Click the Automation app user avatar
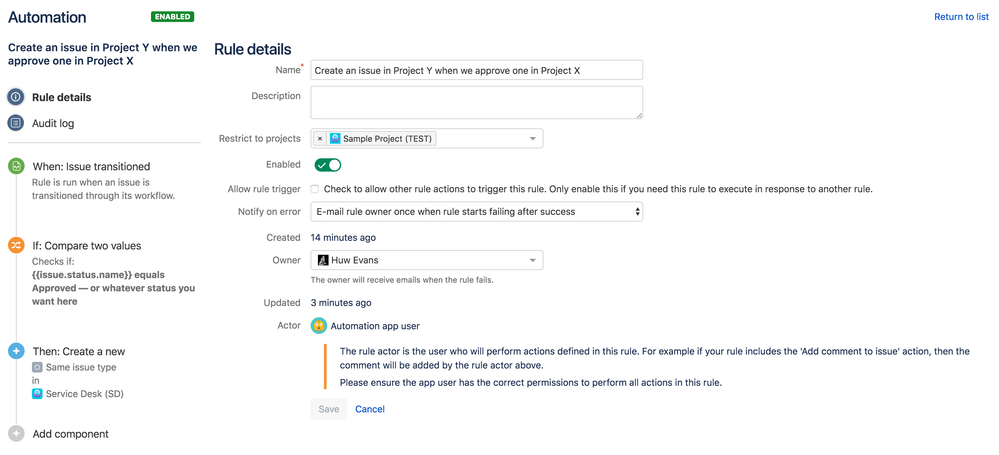 click(x=318, y=326)
